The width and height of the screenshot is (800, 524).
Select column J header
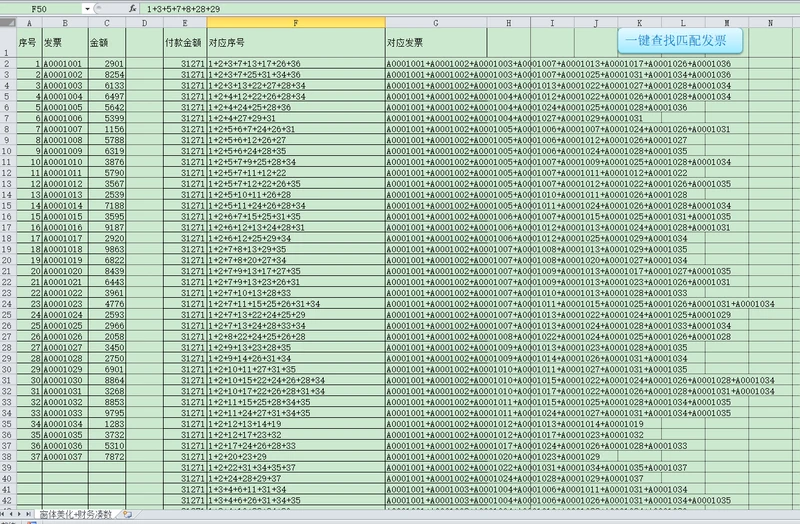tap(596, 22)
